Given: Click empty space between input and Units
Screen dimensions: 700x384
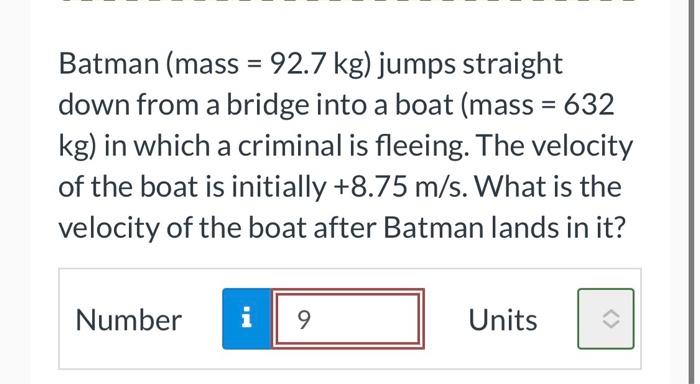Looking at the screenshot, I should tap(446, 319).
